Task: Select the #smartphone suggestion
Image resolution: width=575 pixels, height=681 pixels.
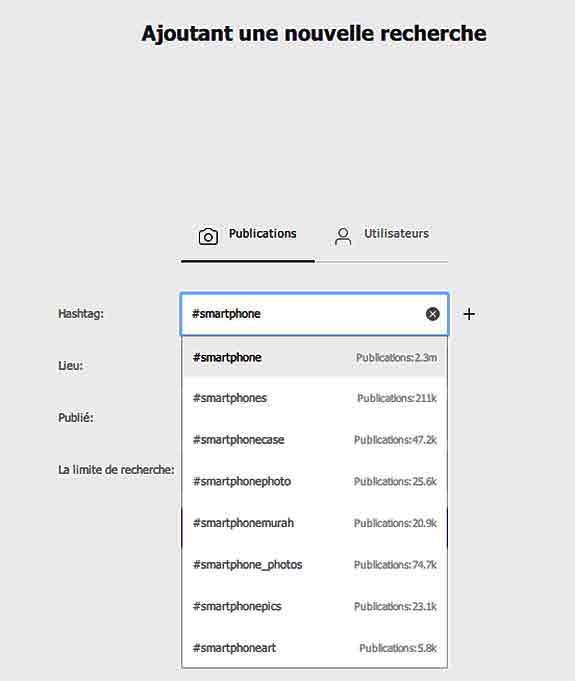Action: point(314,357)
